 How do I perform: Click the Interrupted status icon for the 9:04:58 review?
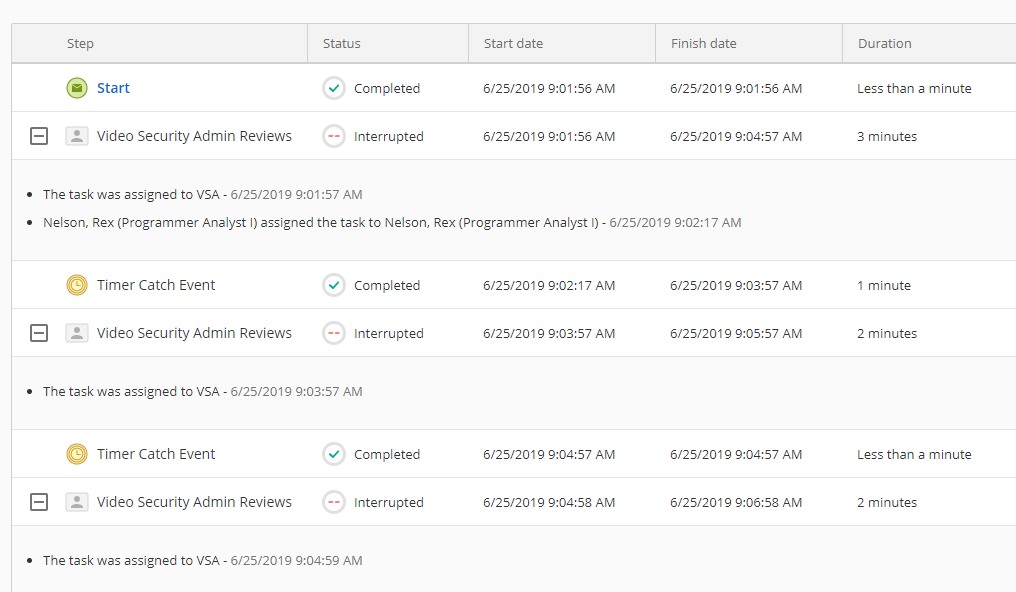click(x=334, y=502)
